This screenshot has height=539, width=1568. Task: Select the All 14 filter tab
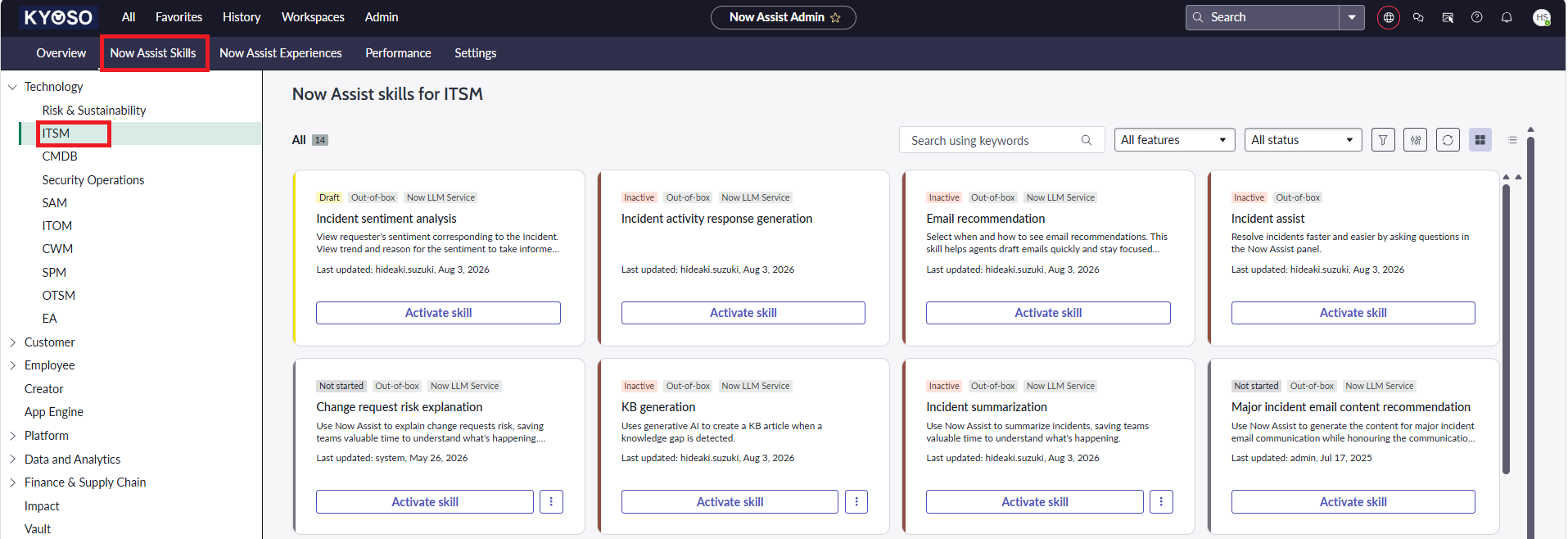point(310,140)
